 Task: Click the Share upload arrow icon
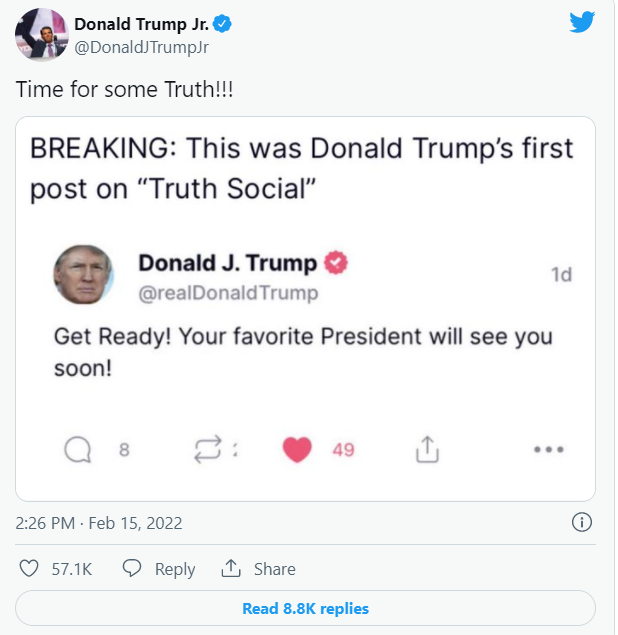tap(231, 568)
